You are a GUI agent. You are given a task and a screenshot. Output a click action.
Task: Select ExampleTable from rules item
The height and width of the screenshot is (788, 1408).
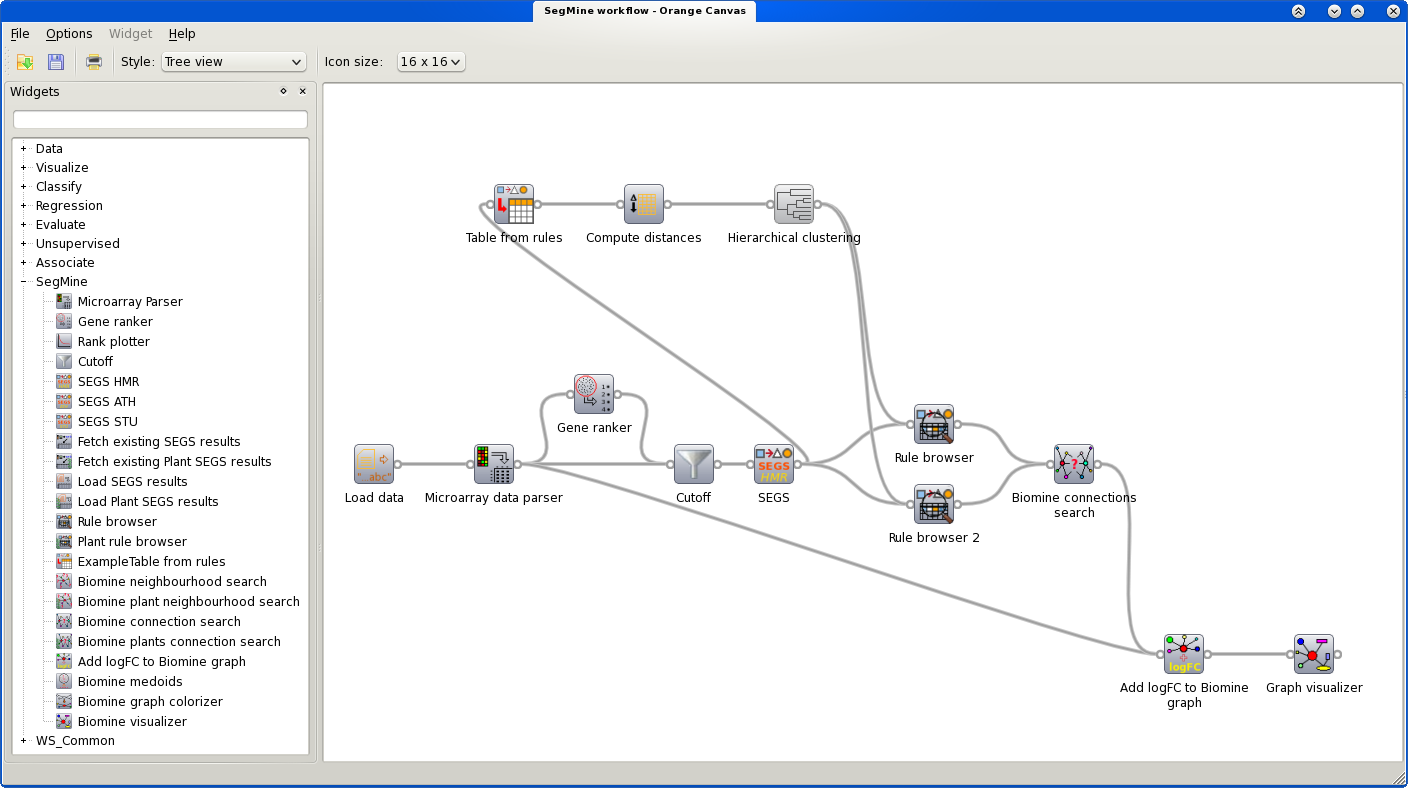tap(152, 562)
